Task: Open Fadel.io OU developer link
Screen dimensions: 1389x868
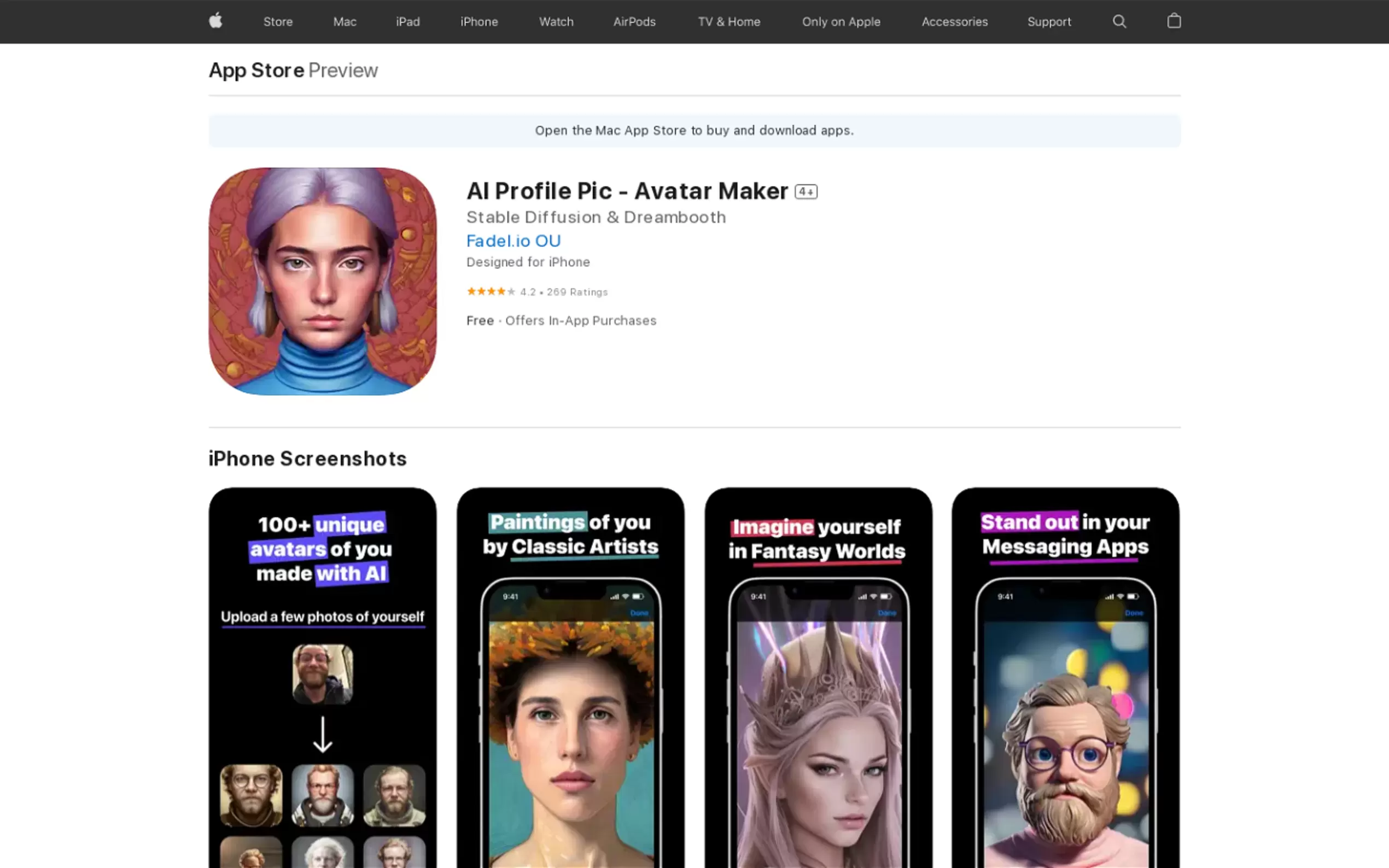Action: [x=513, y=241]
